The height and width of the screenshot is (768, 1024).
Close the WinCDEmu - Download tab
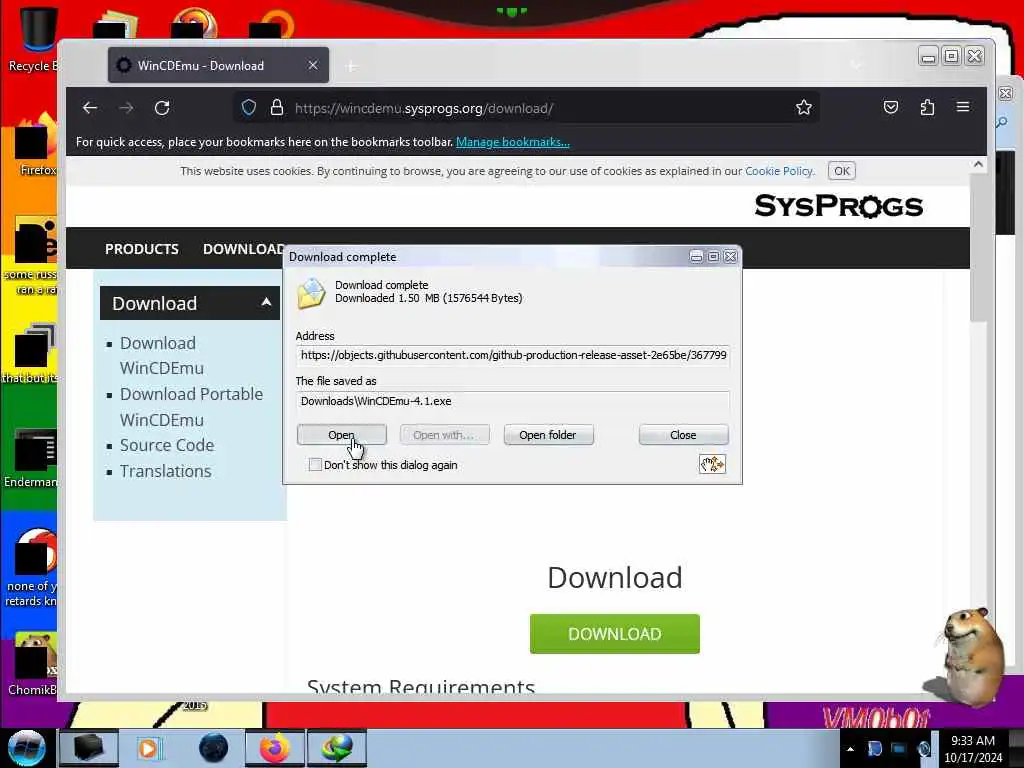313,65
